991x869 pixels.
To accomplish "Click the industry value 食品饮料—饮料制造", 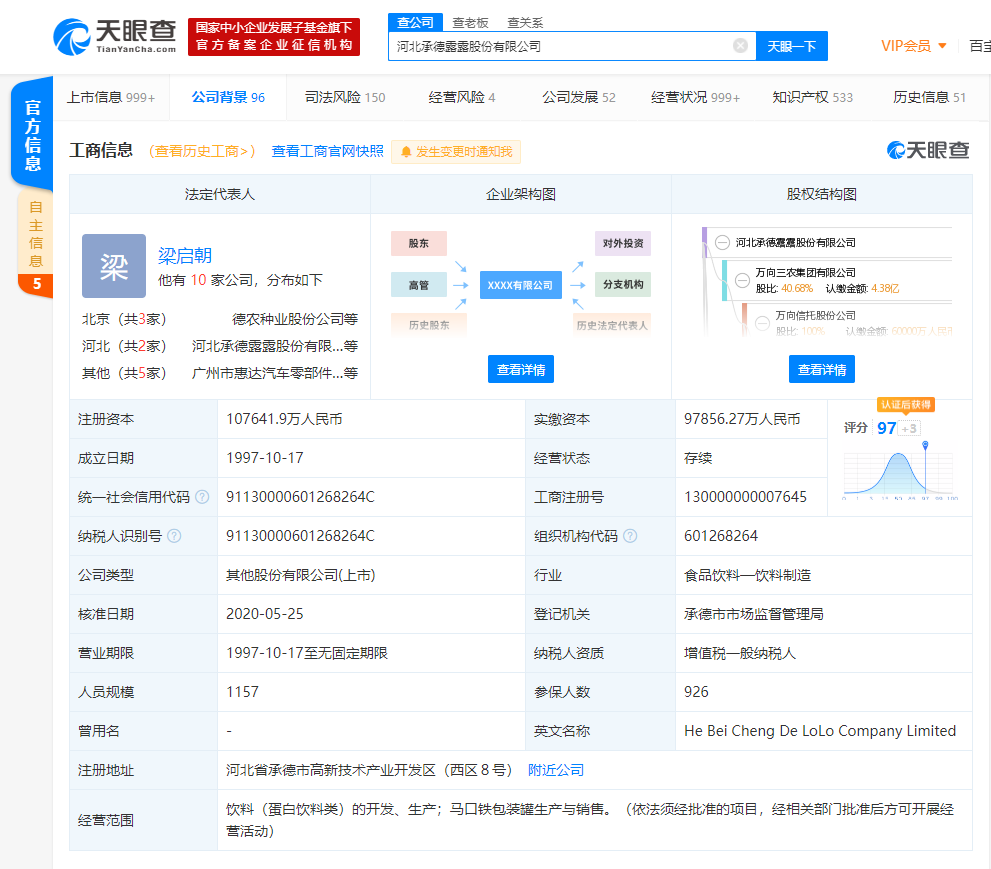I will pyautogui.click(x=747, y=575).
